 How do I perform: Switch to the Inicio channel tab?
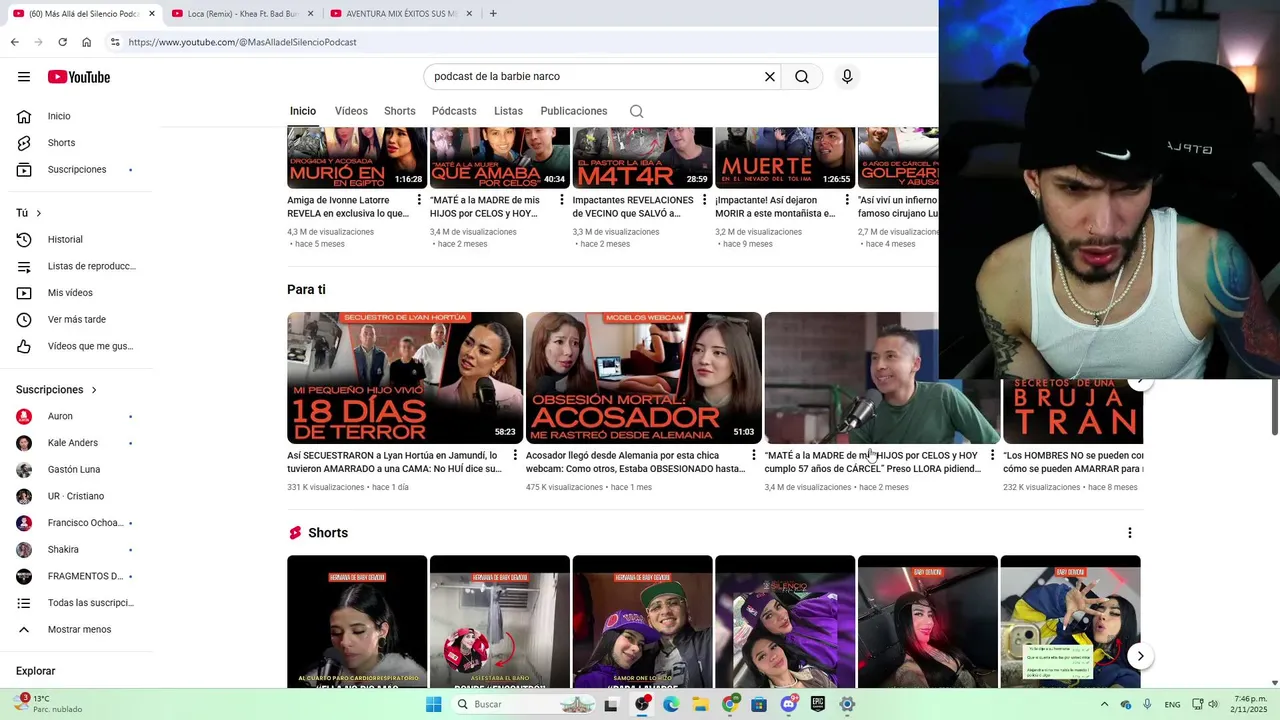pos(303,111)
